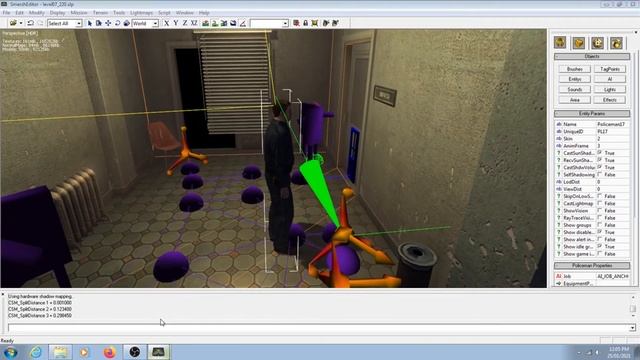Open the Terrain menu
Screen dimensions: 640x360
[100, 13]
